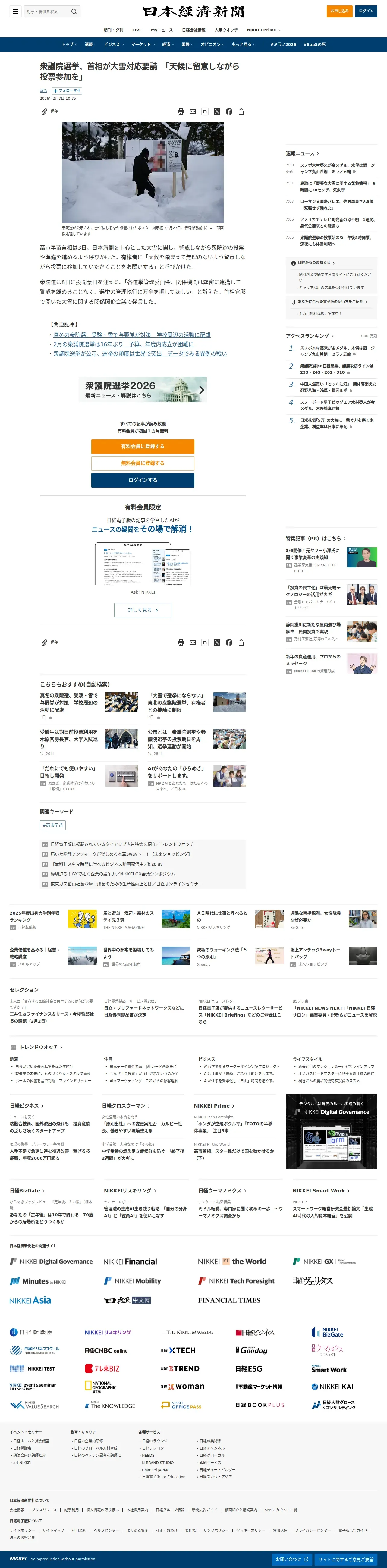Expand the 速報 navigation dropdown

pyautogui.click(x=91, y=44)
